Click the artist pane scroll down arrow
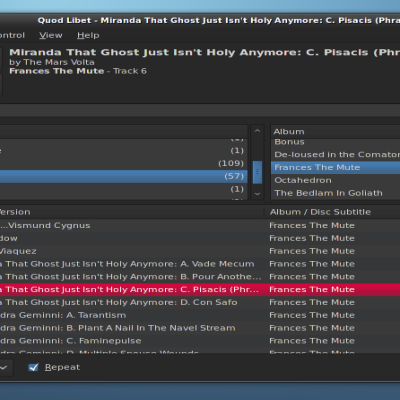The width and height of the screenshot is (400, 400). point(257,193)
